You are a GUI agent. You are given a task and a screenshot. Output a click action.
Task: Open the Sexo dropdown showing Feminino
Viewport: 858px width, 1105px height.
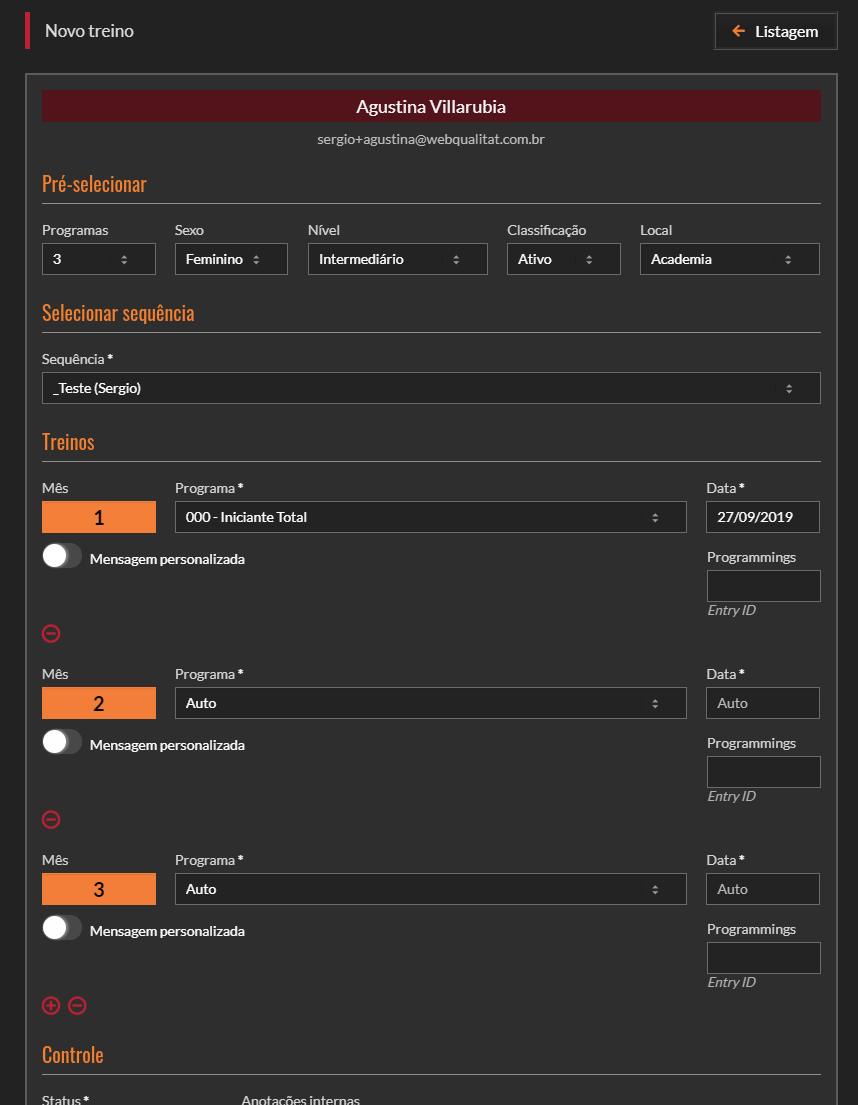click(231, 259)
